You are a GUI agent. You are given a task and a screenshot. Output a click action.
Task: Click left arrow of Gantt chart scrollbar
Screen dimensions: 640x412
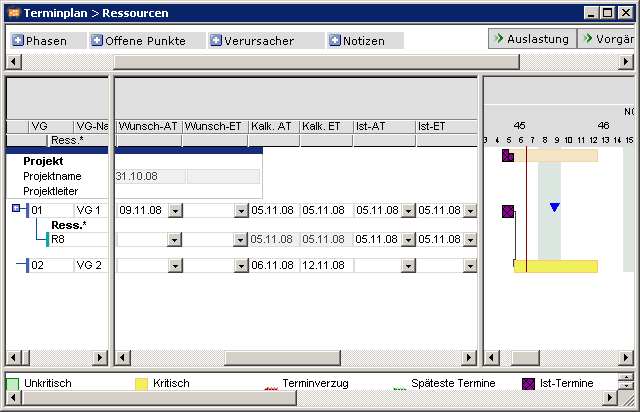pos(491,358)
